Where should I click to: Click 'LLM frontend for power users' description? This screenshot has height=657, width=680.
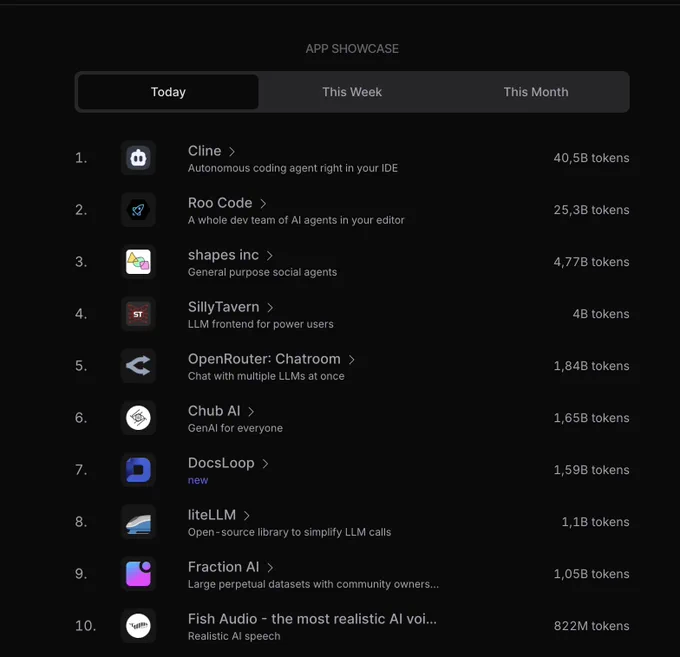tap(261, 324)
